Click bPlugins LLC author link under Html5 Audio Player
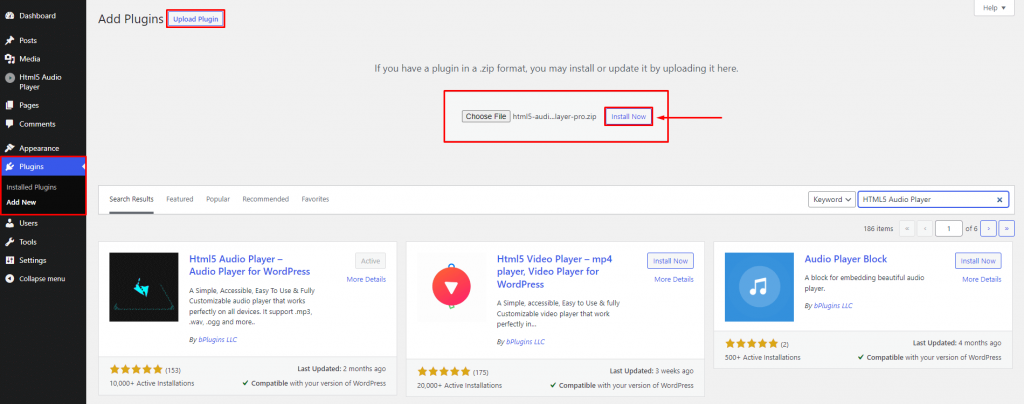 click(218, 340)
